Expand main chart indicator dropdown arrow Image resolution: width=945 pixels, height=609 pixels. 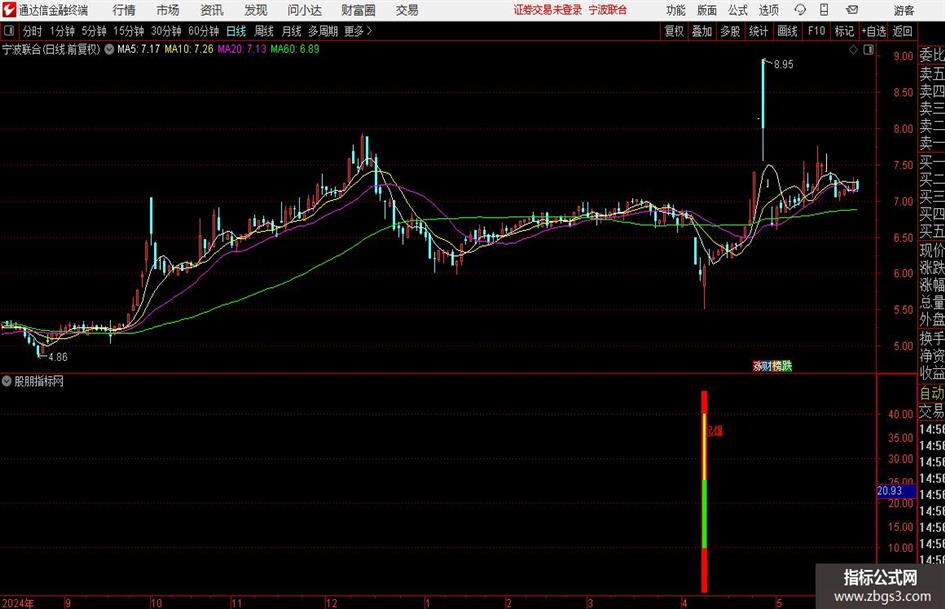[109, 49]
